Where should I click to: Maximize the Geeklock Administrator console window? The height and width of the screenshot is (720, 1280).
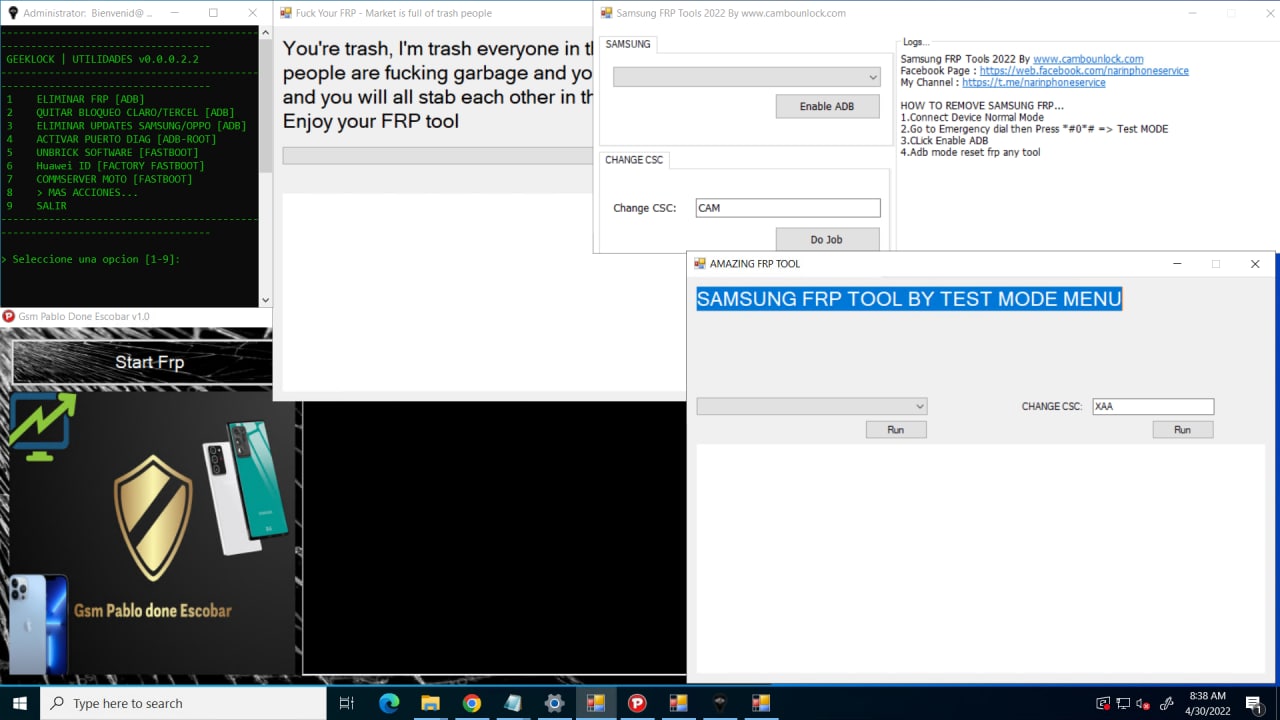(213, 13)
